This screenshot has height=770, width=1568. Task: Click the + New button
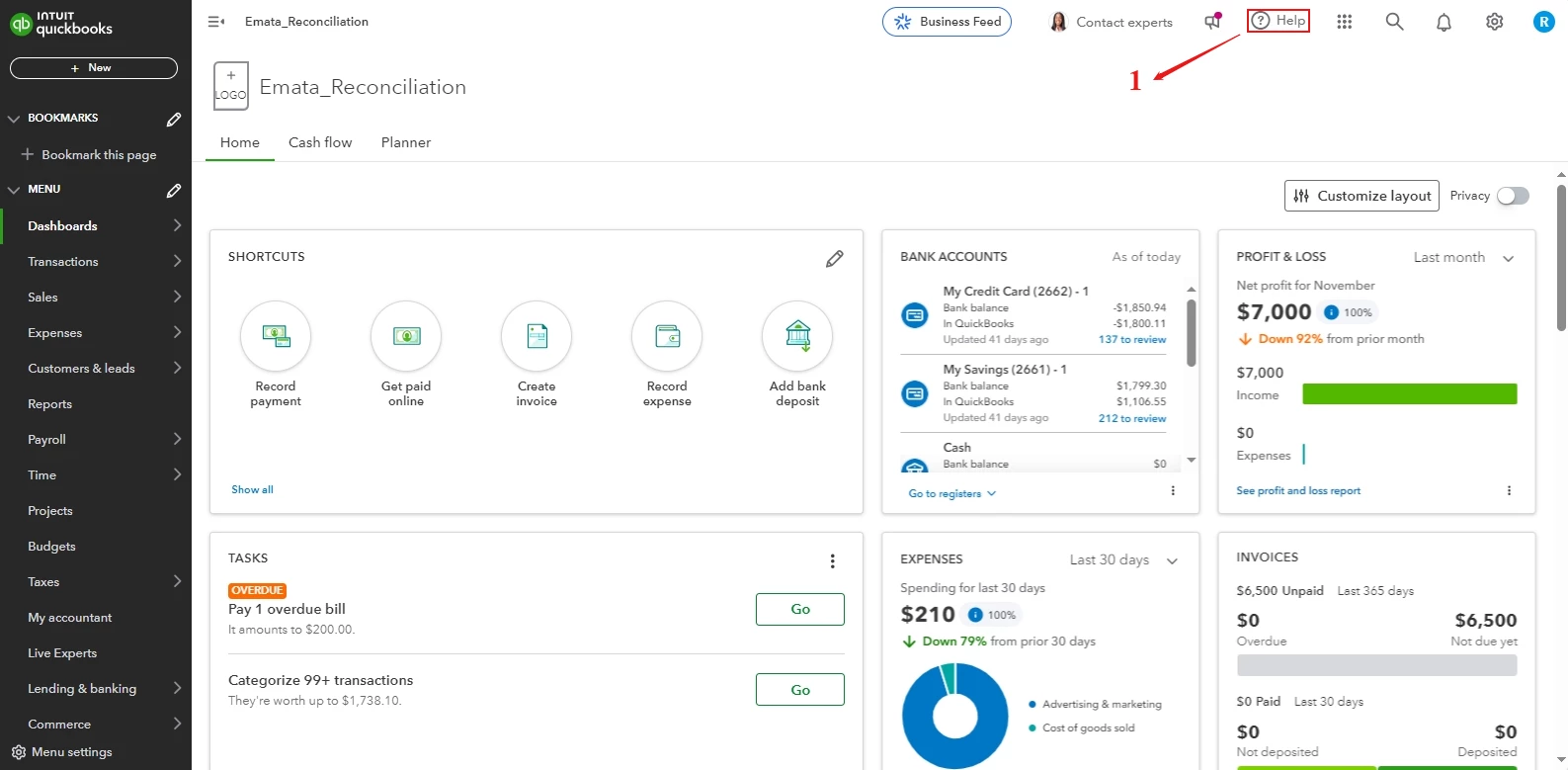pos(94,68)
